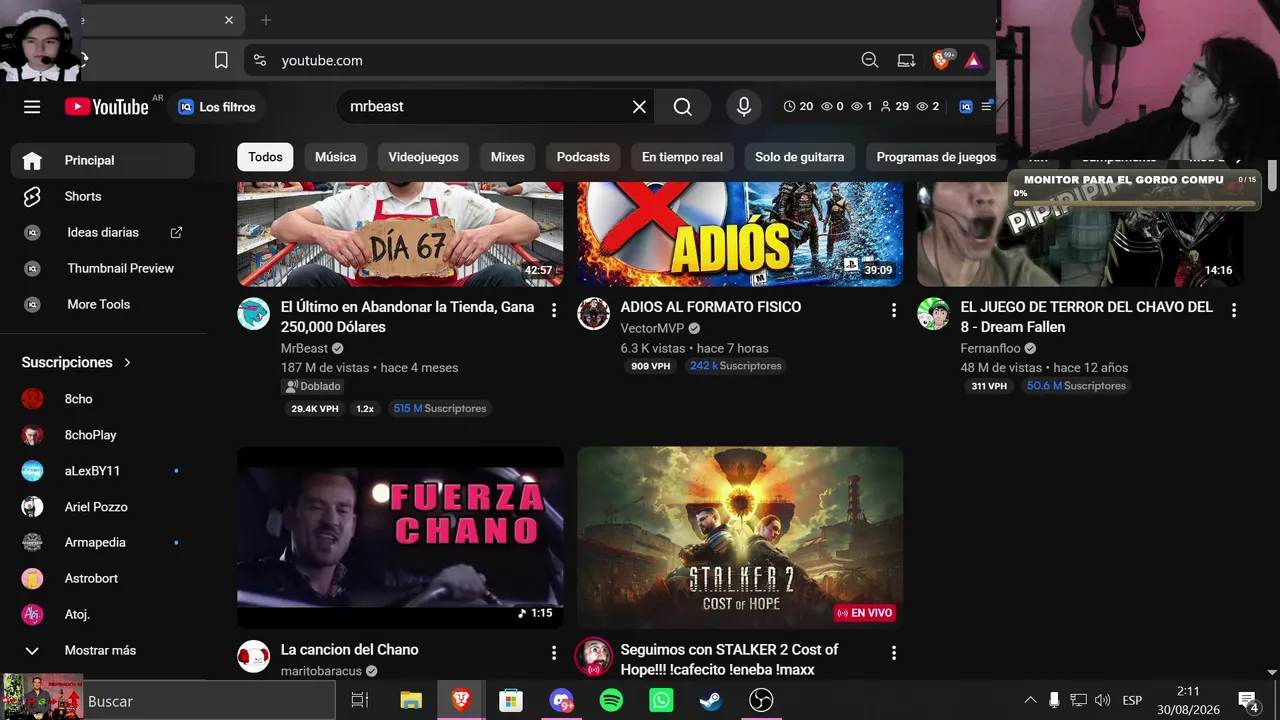Select the Podcasts filter chip
The image size is (1280, 720).
(x=583, y=157)
